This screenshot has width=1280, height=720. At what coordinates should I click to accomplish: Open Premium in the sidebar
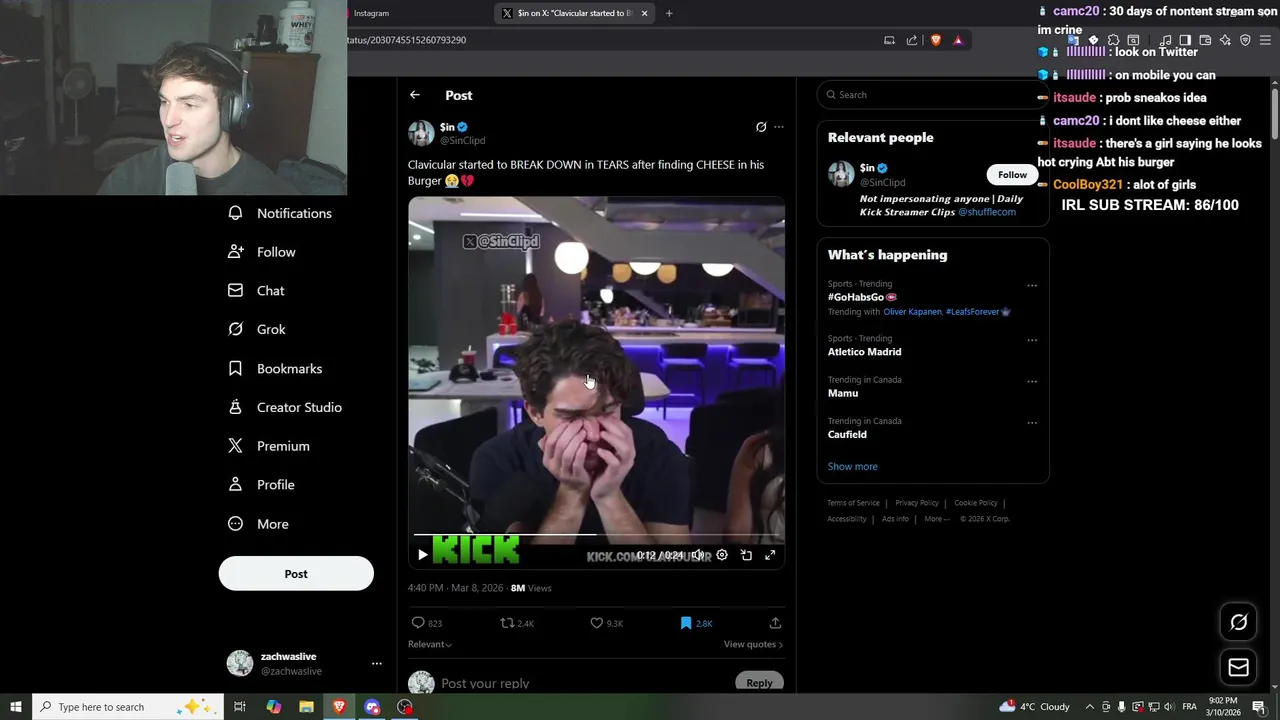pos(269,446)
